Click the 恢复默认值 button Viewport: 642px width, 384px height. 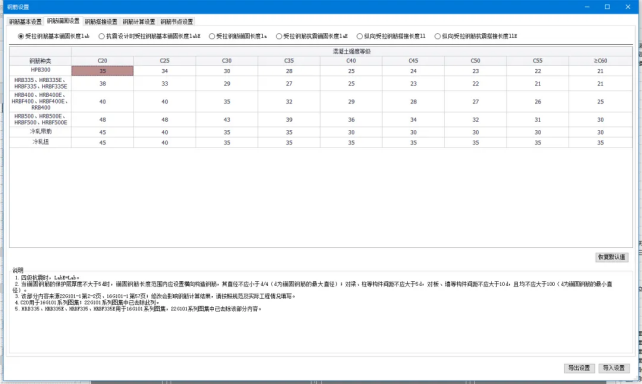[611, 257]
